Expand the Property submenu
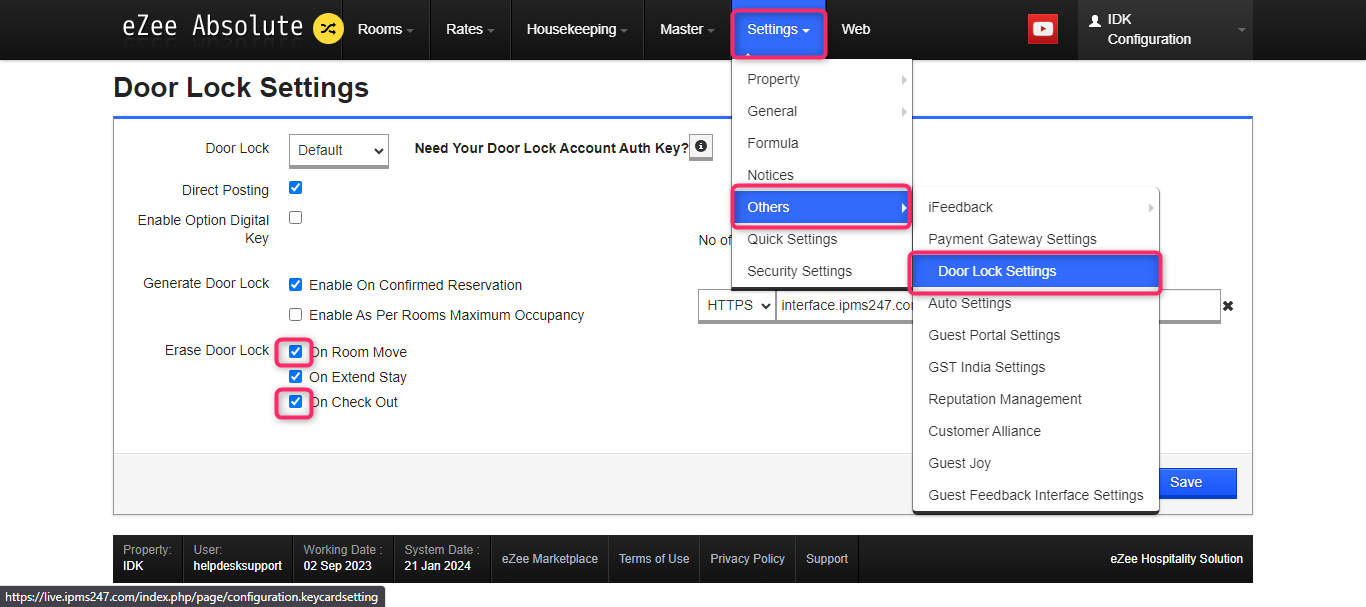1366x607 pixels. (822, 79)
